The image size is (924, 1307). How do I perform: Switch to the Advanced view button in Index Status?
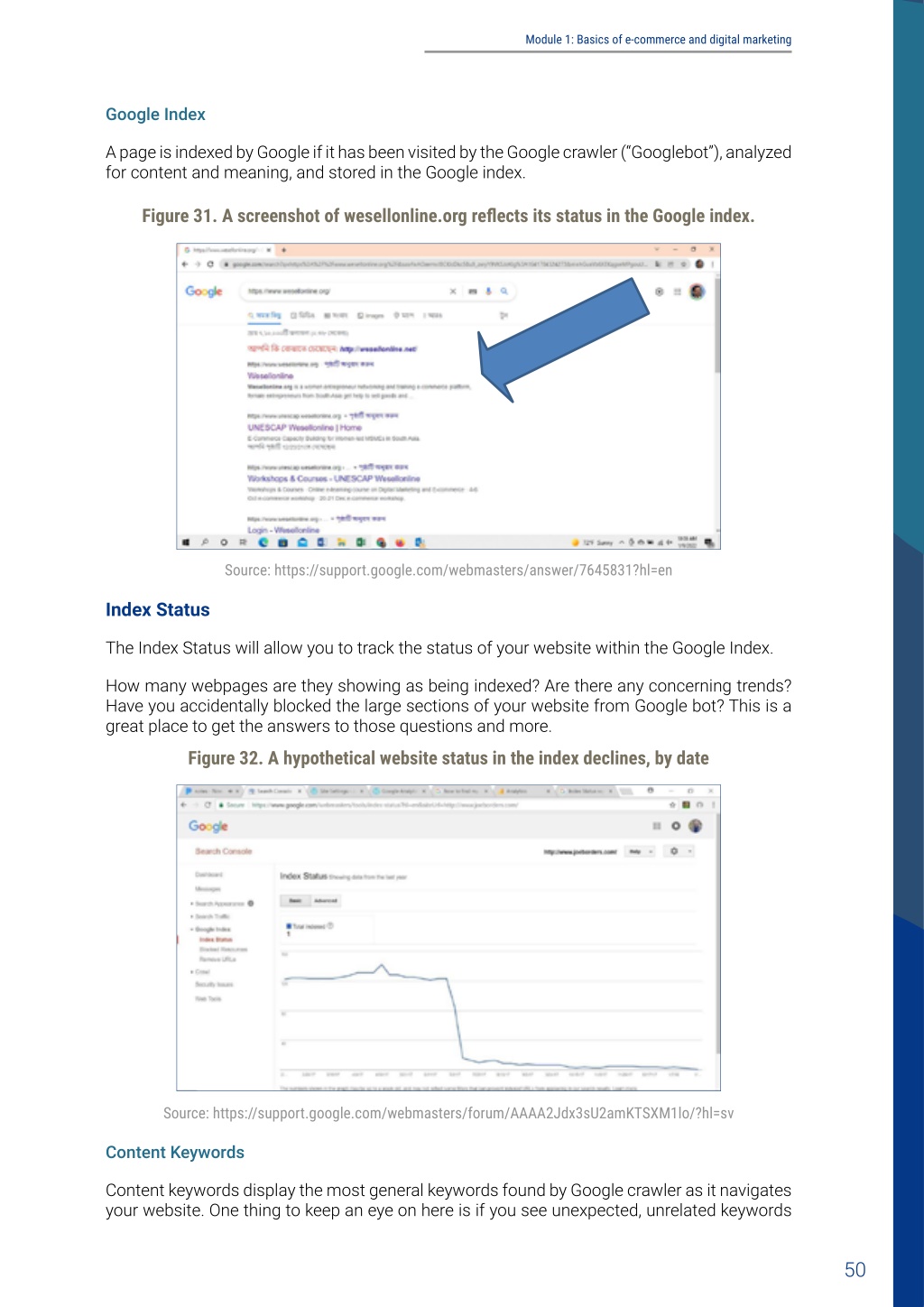pos(326,901)
